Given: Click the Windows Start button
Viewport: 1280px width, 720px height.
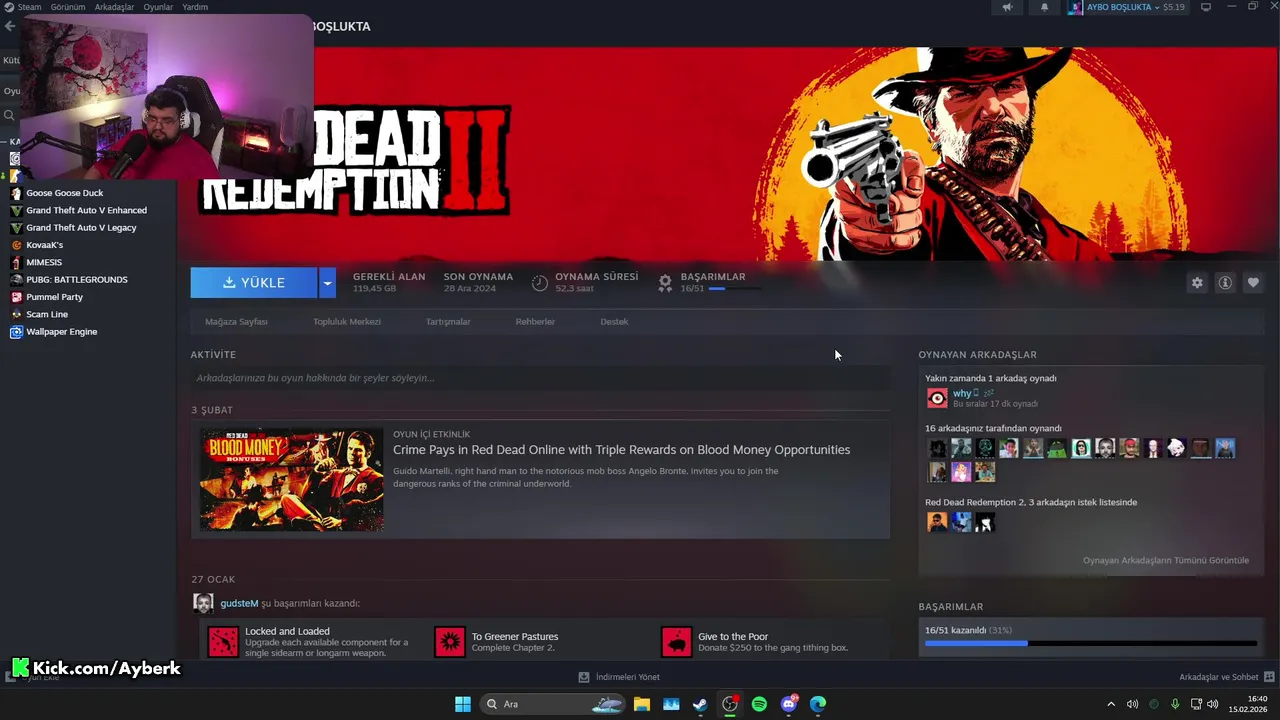Looking at the screenshot, I should (x=463, y=704).
